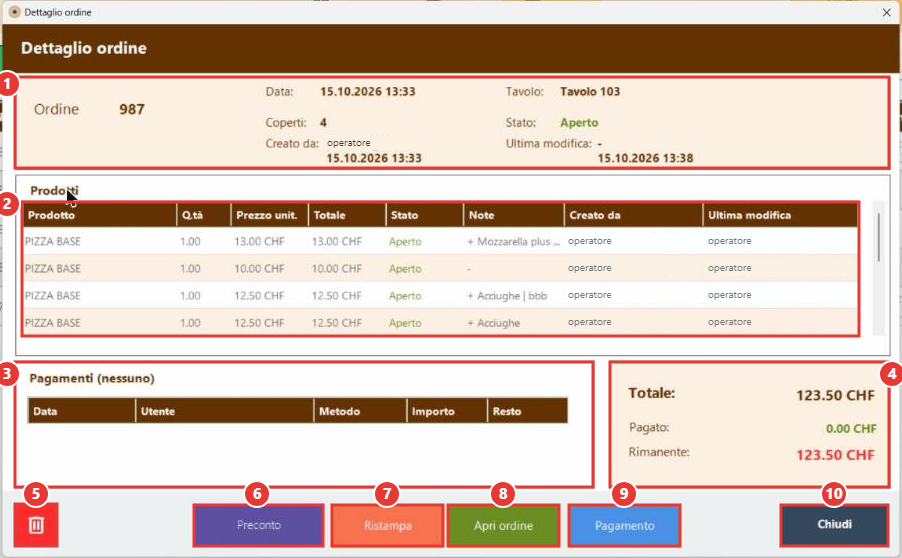Click the Preconto button

point(258,525)
